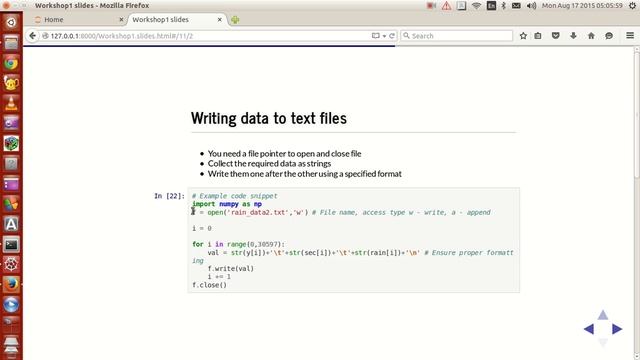The height and width of the screenshot is (360, 640).
Task: Click the red warning triangle indicator
Action: point(446,6)
